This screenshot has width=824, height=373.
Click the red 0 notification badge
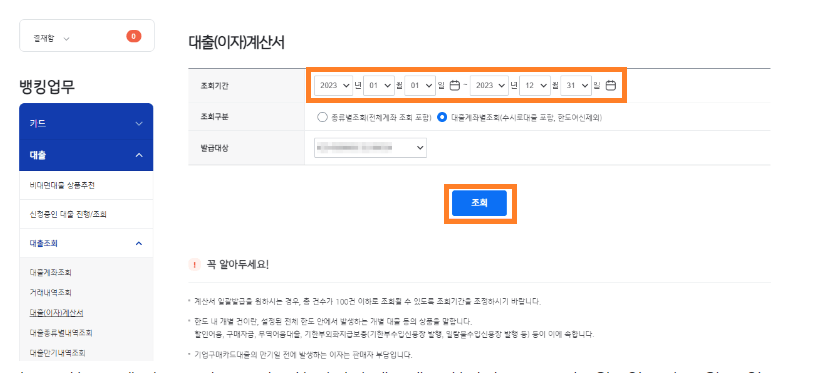133,36
